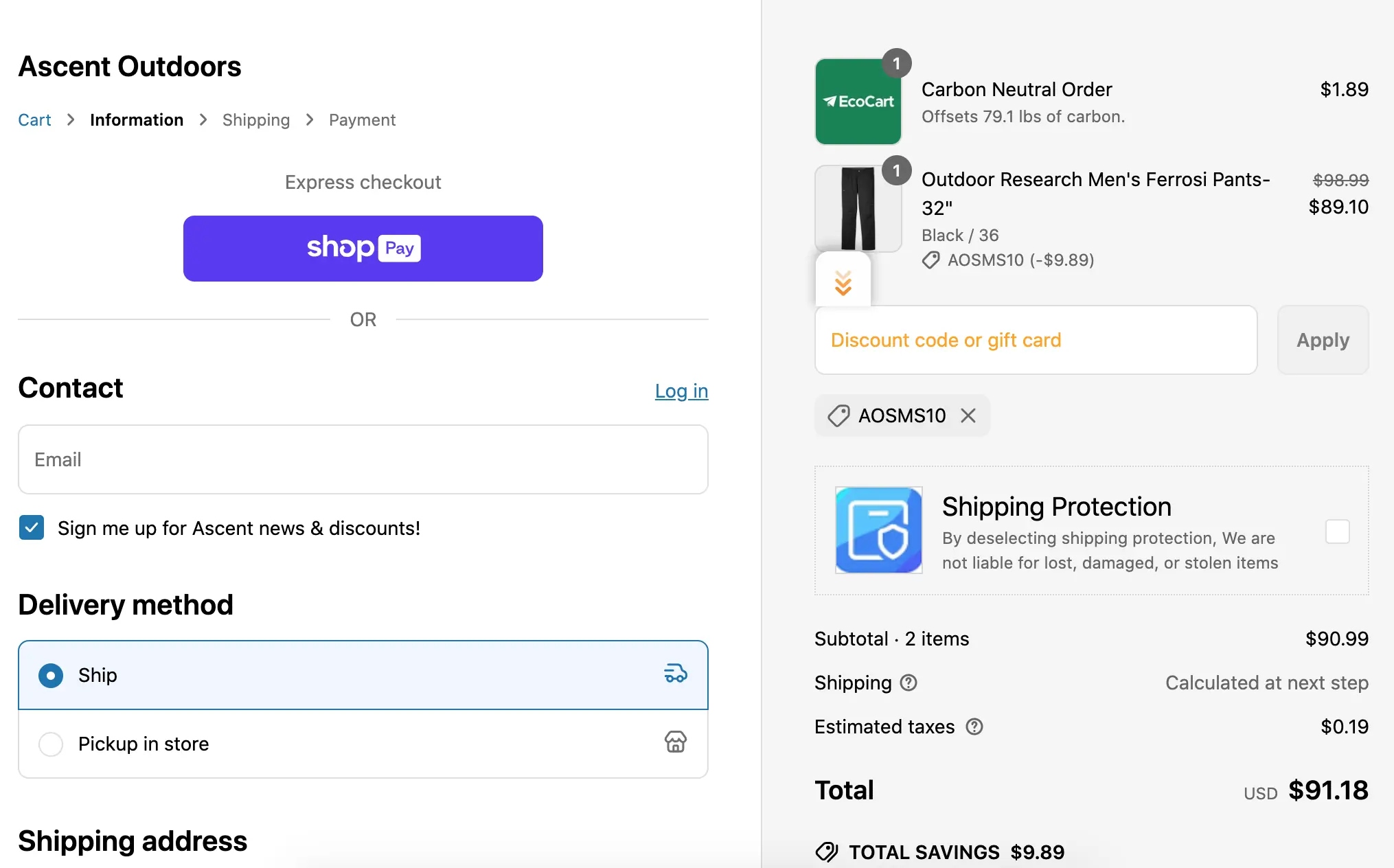Click the shipping truck icon

tap(676, 674)
